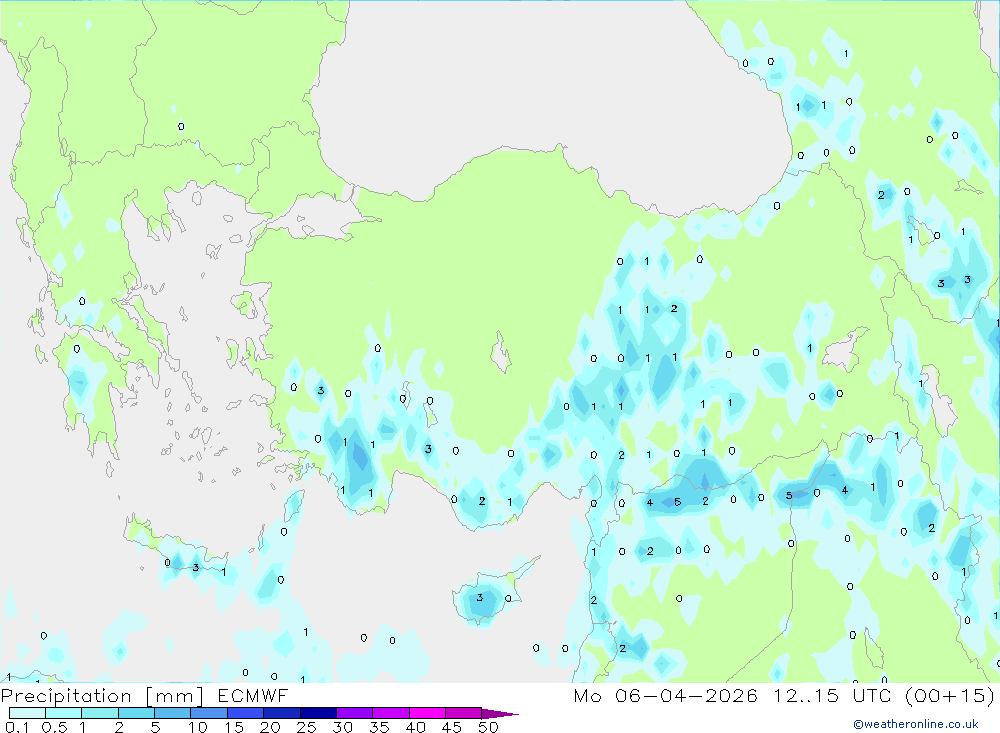The height and width of the screenshot is (733, 1000).
Task: Click the '25' legend scale label
Action: (x=306, y=727)
